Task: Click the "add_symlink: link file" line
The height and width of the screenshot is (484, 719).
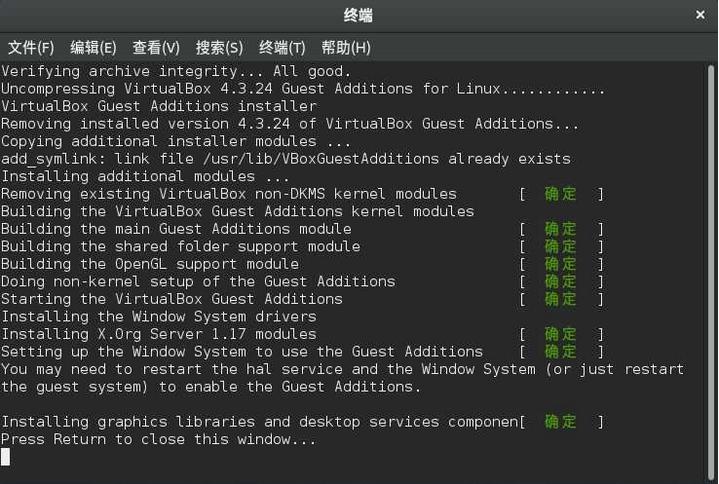Action: (286, 159)
